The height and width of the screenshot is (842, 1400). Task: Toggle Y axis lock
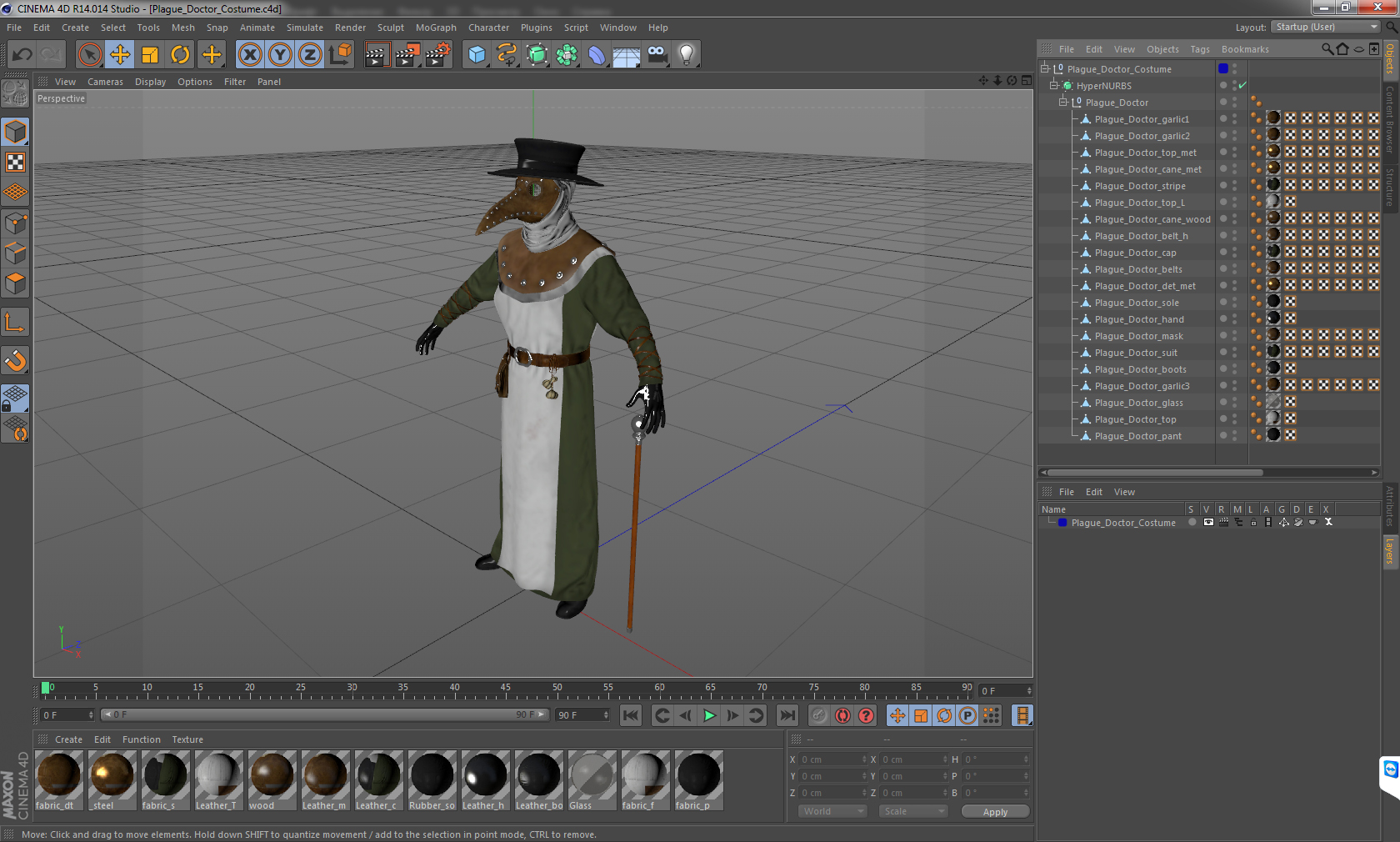[279, 55]
